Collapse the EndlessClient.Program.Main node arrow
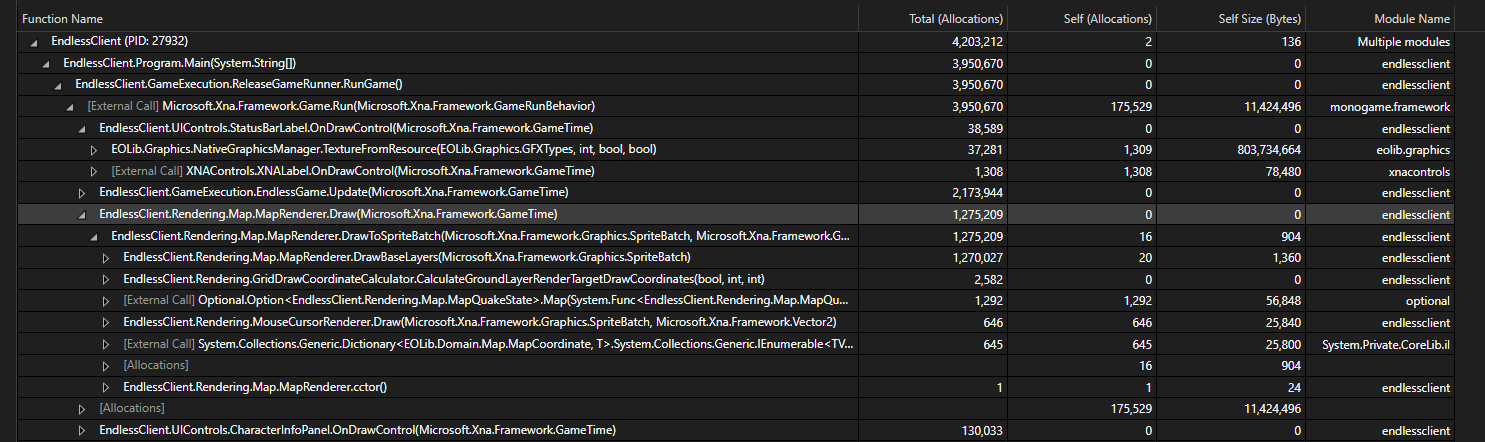 click(46, 63)
